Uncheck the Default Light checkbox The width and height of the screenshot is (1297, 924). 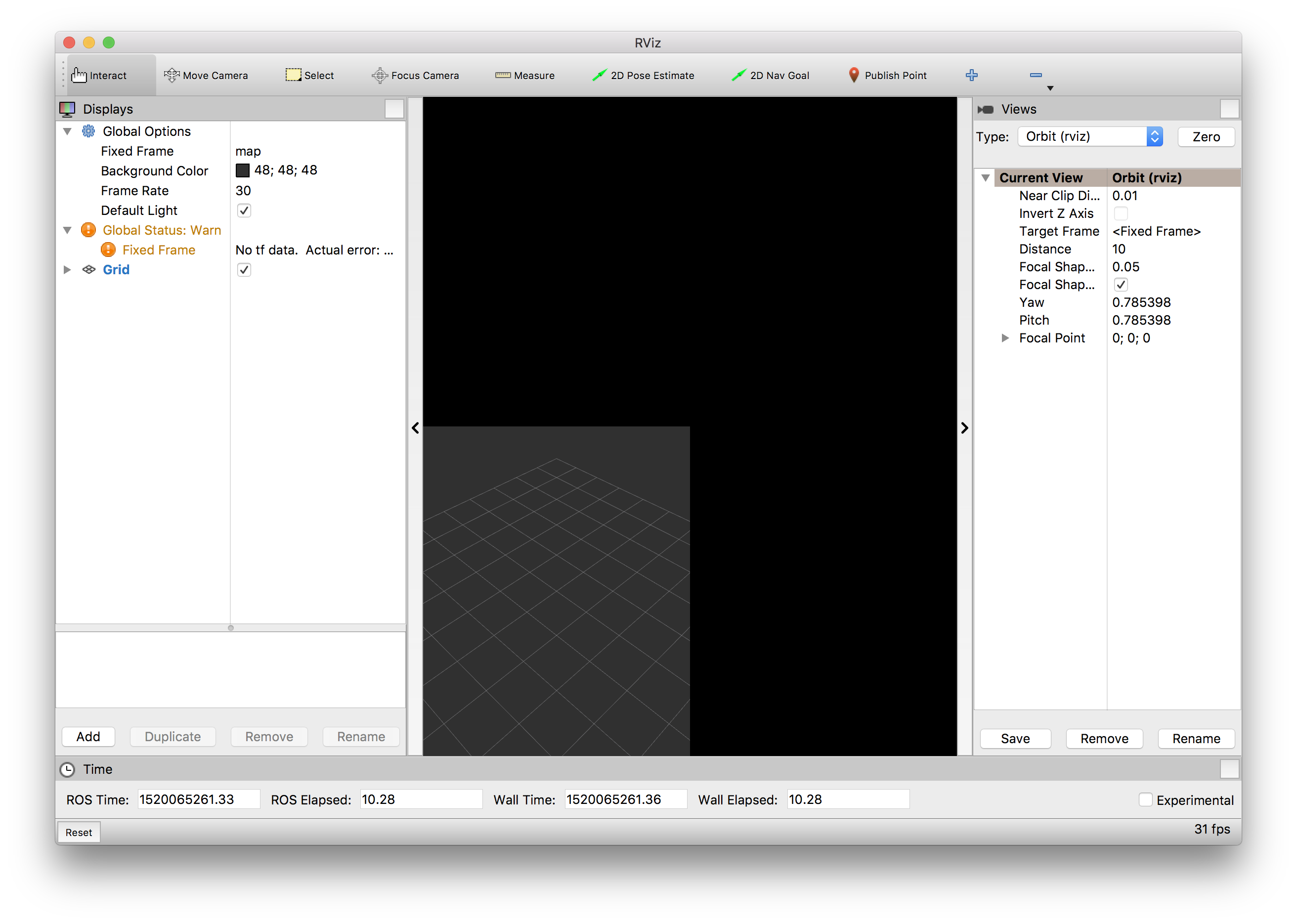click(x=244, y=210)
